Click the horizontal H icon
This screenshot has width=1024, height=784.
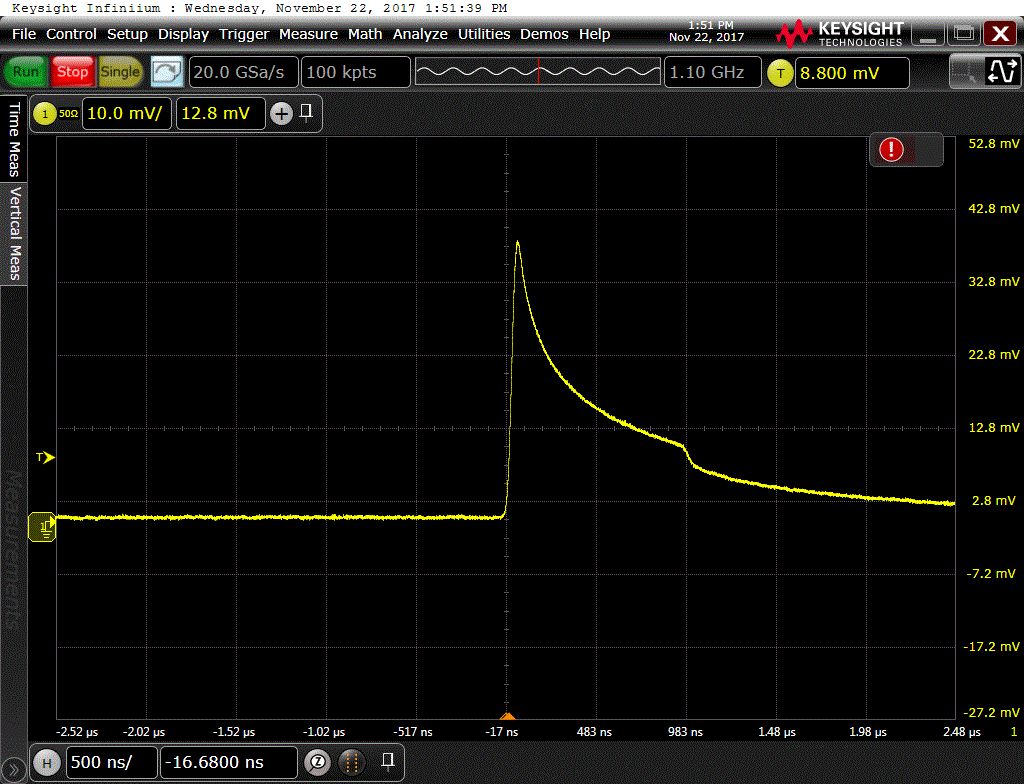click(x=46, y=762)
